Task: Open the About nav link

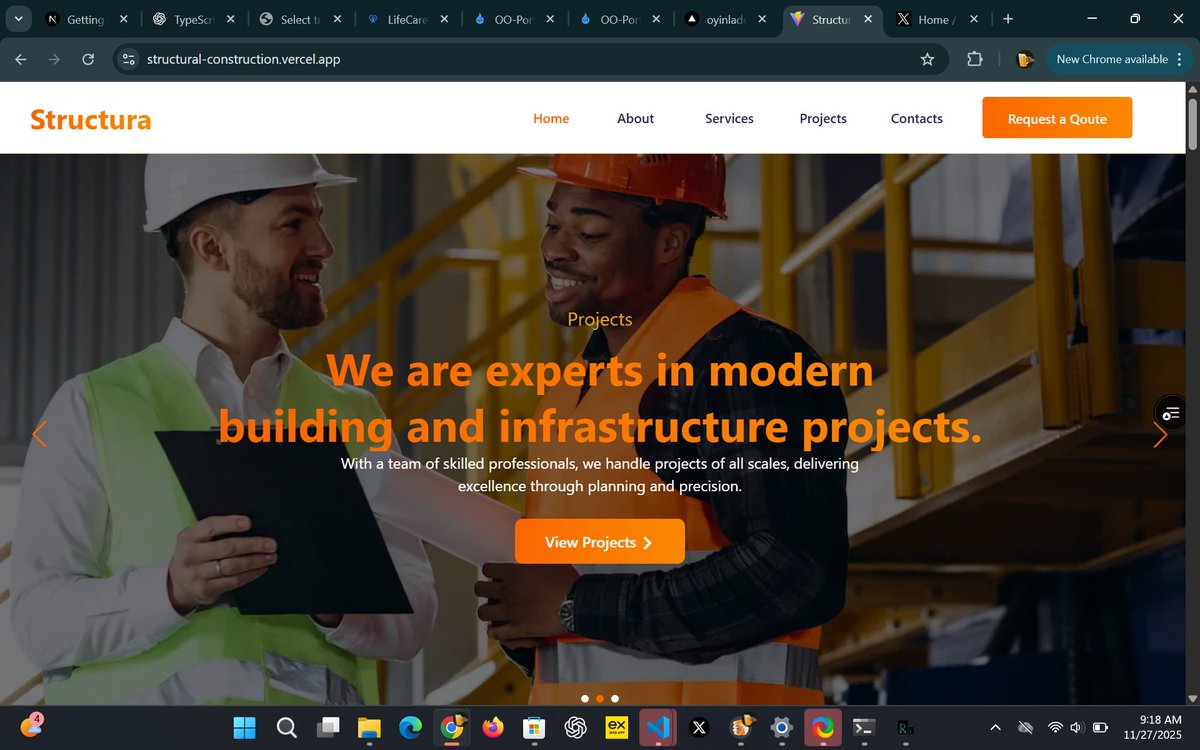Action: click(x=635, y=118)
